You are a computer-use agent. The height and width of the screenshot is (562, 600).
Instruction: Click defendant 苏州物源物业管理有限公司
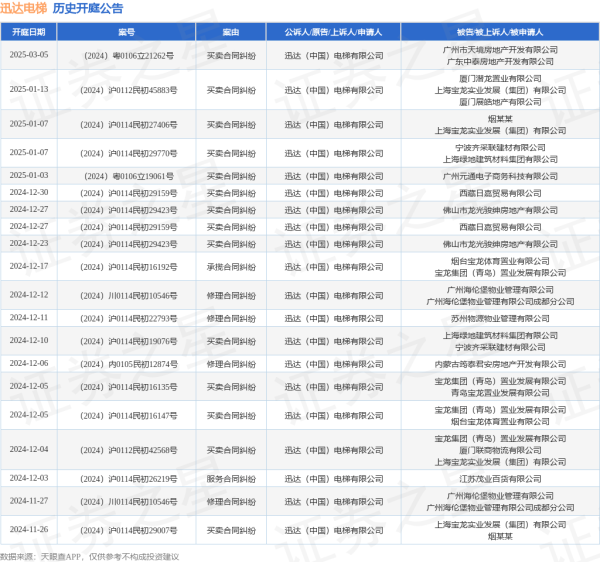coord(500,319)
